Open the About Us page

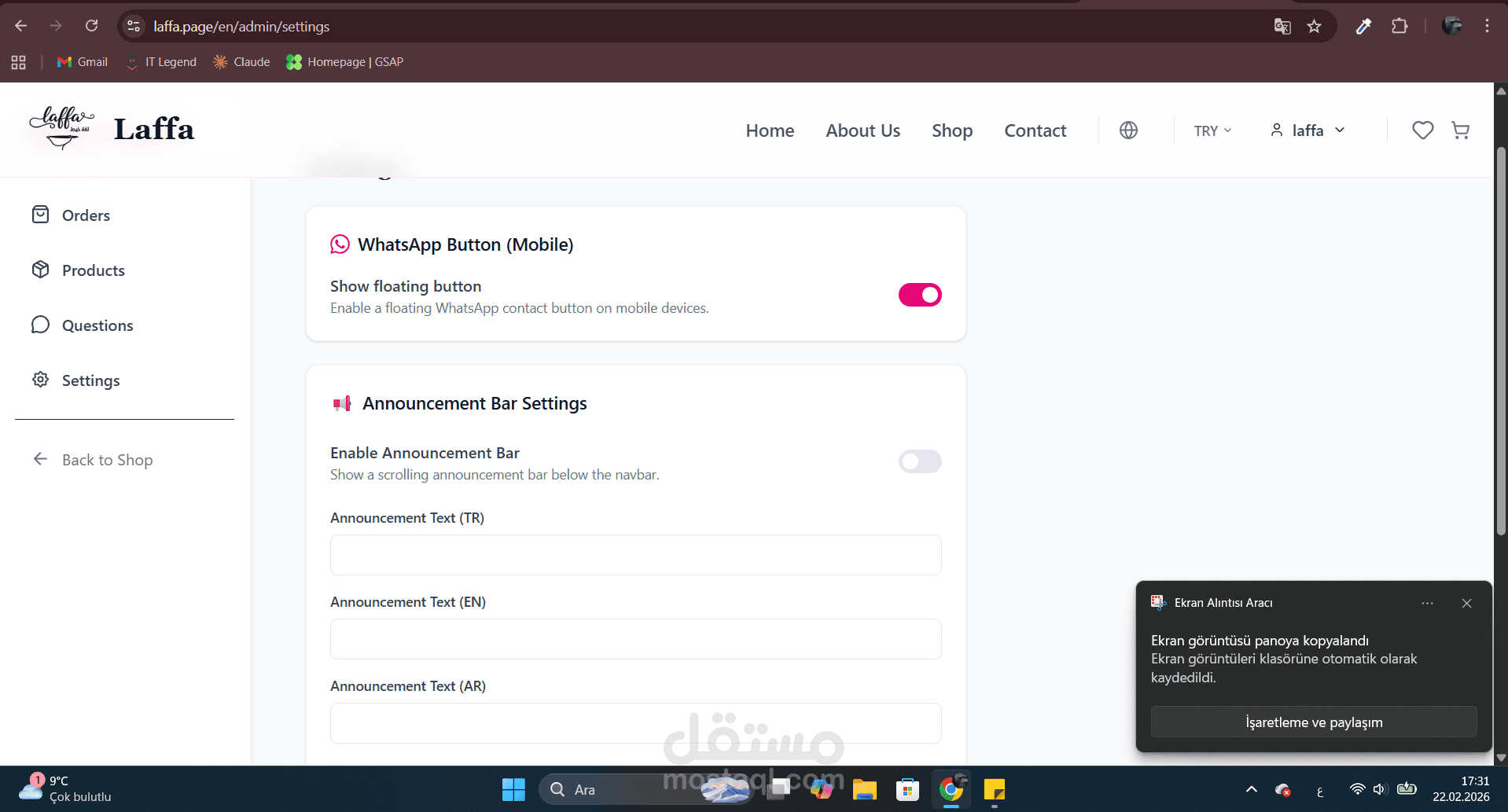[863, 130]
